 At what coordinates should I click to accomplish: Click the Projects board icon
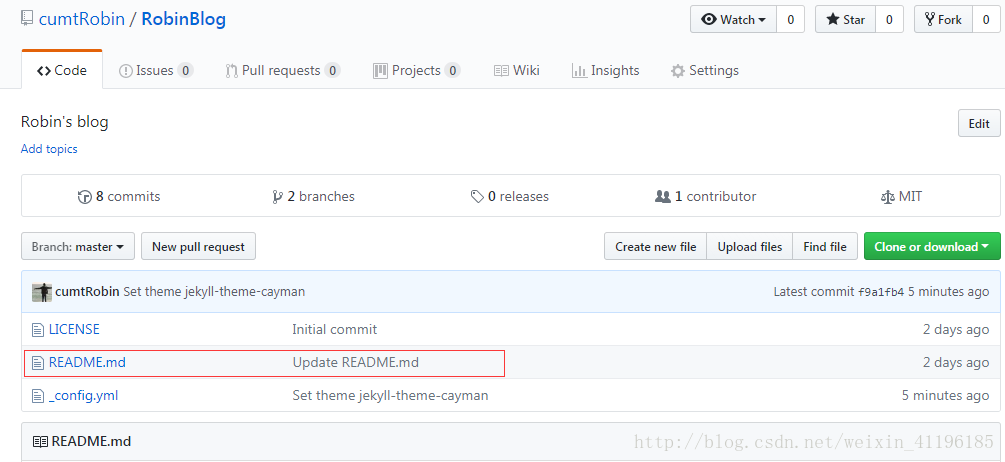click(380, 71)
